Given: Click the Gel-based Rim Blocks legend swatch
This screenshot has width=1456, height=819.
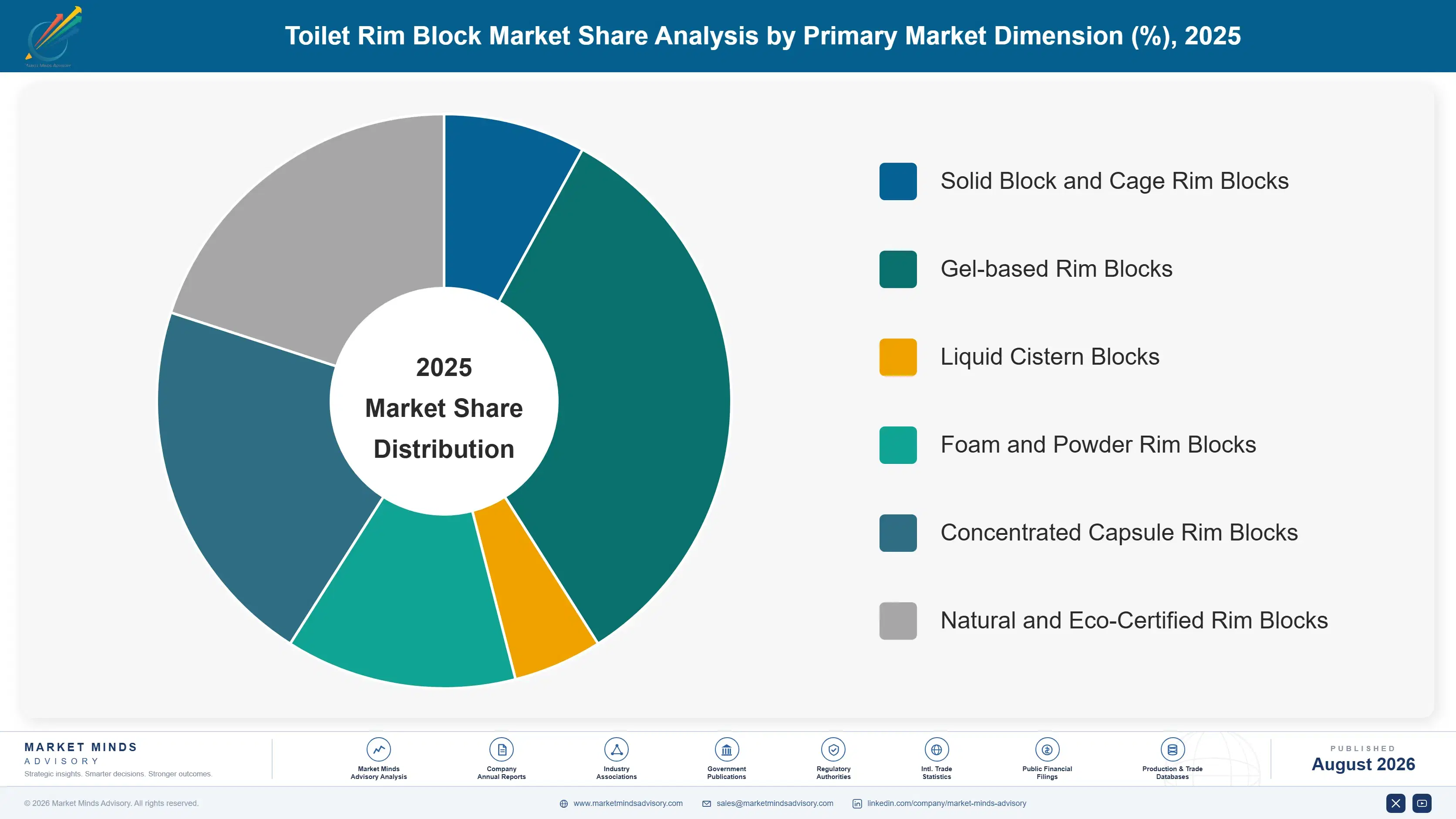Looking at the screenshot, I should 897,269.
